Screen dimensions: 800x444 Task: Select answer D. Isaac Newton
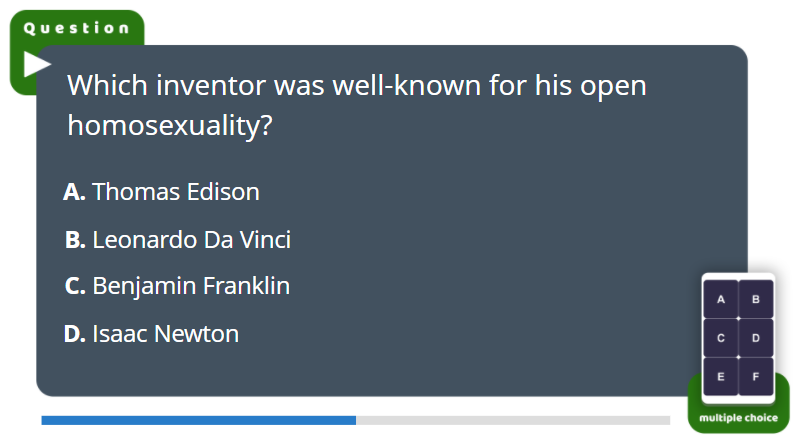tap(151, 334)
